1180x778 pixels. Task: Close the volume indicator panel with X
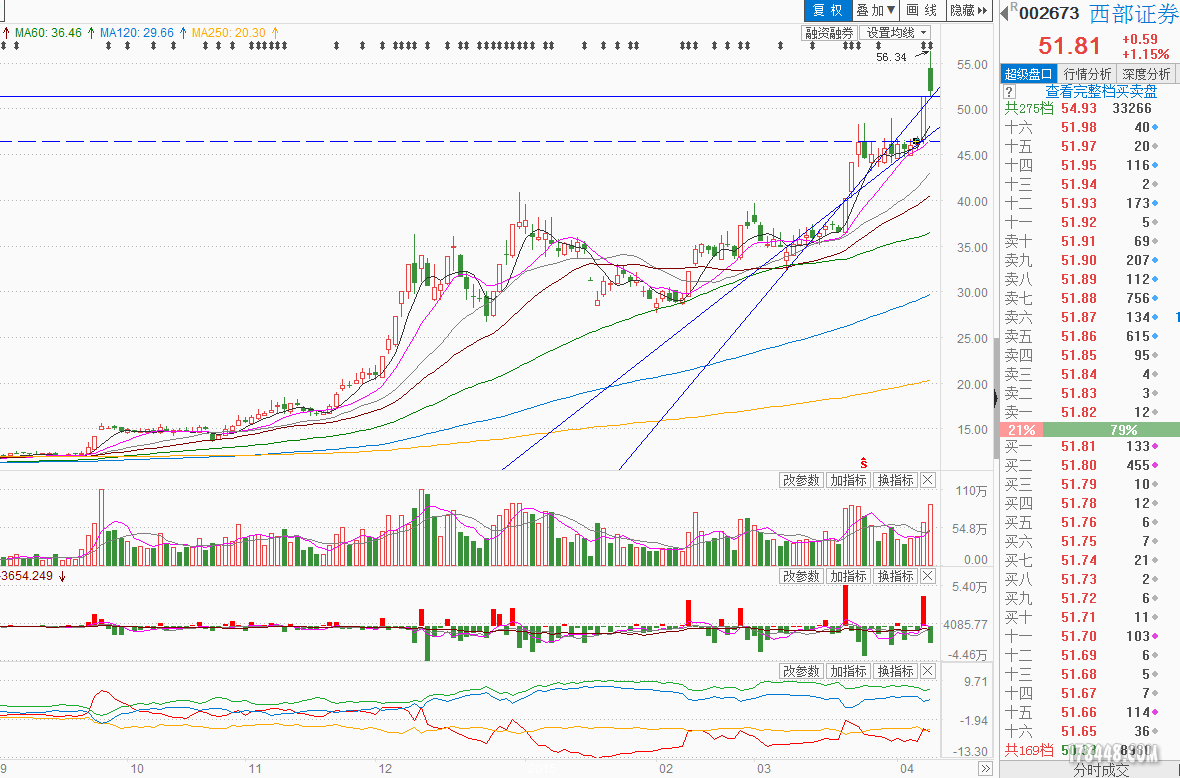pos(928,480)
